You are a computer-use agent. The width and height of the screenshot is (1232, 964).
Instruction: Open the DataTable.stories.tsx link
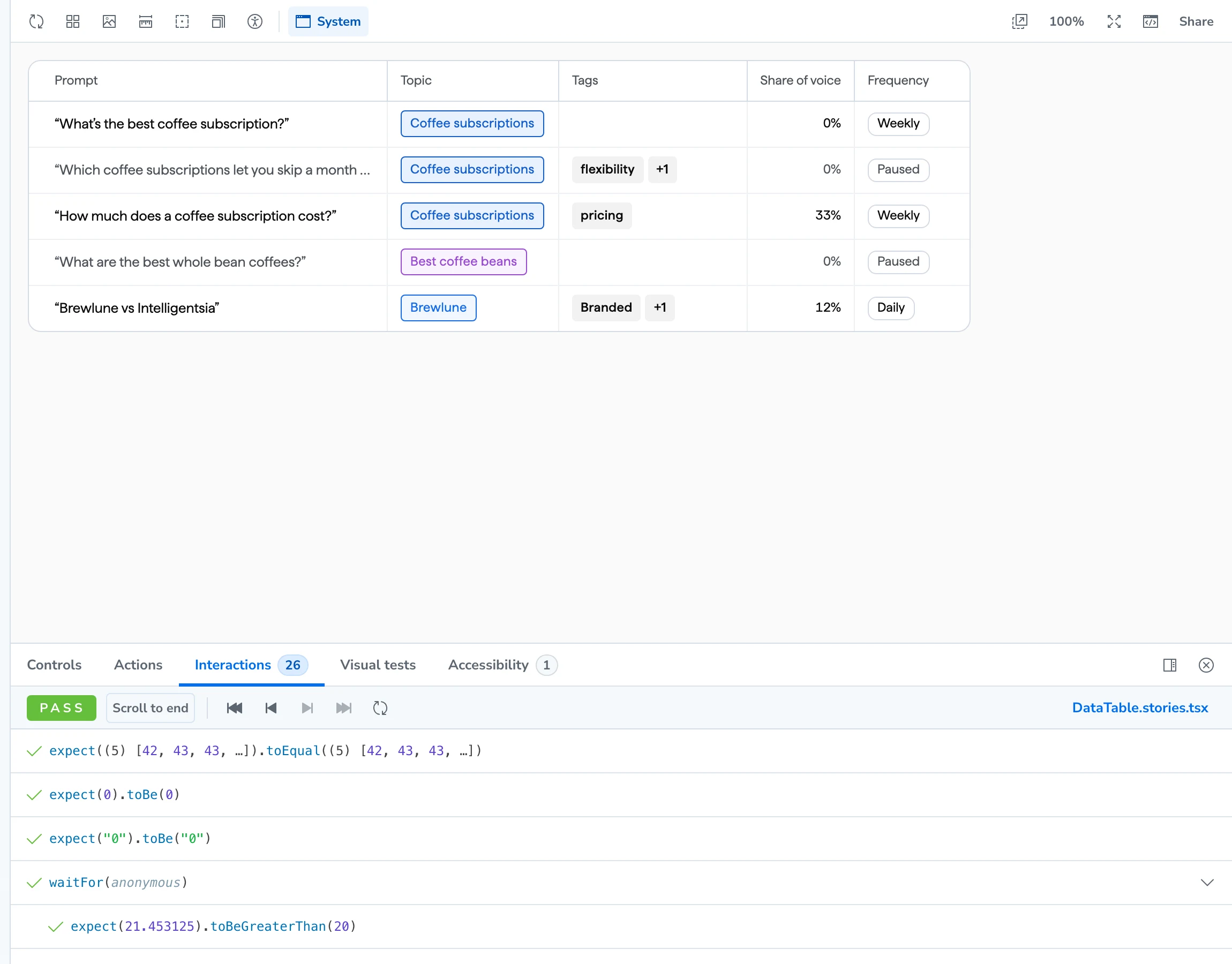pyautogui.click(x=1140, y=708)
